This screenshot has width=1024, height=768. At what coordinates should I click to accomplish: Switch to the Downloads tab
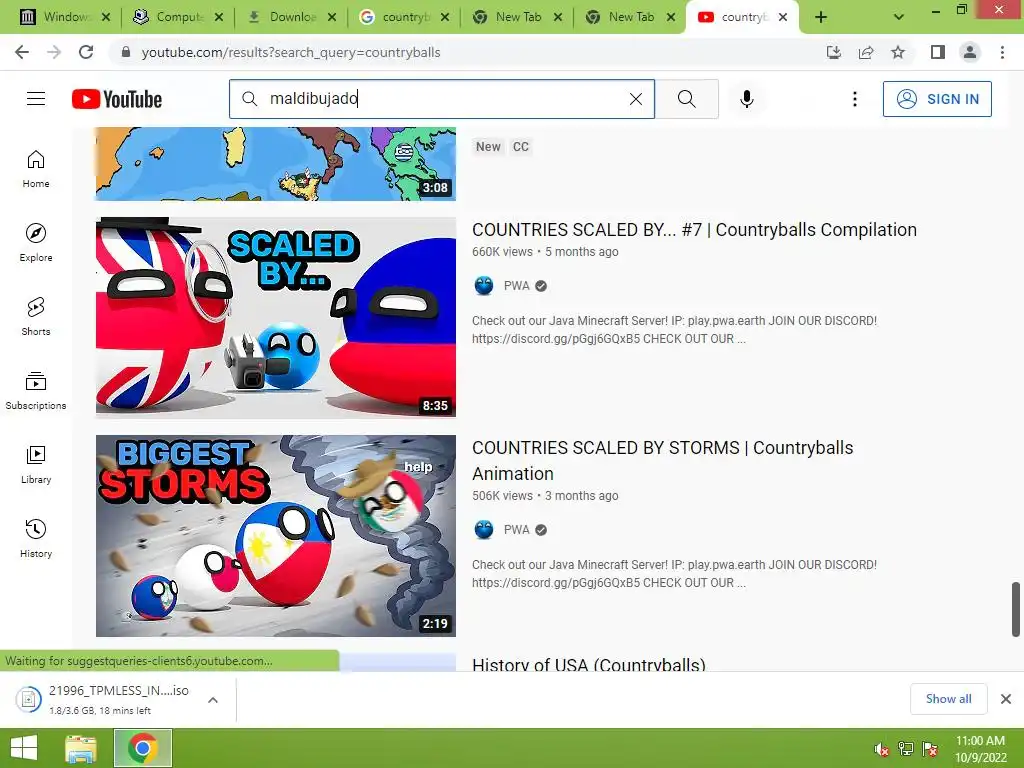[282, 17]
